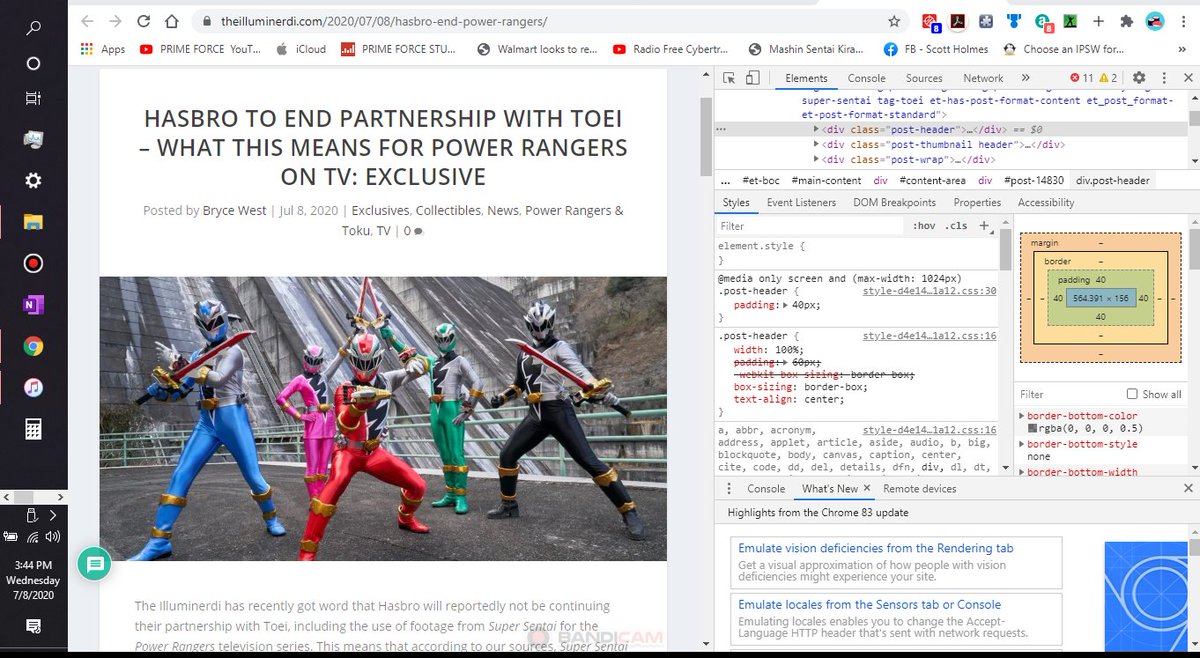The height and width of the screenshot is (658, 1200).
Task: Open the DevTools customize three-dot menu
Action: pos(1163,78)
